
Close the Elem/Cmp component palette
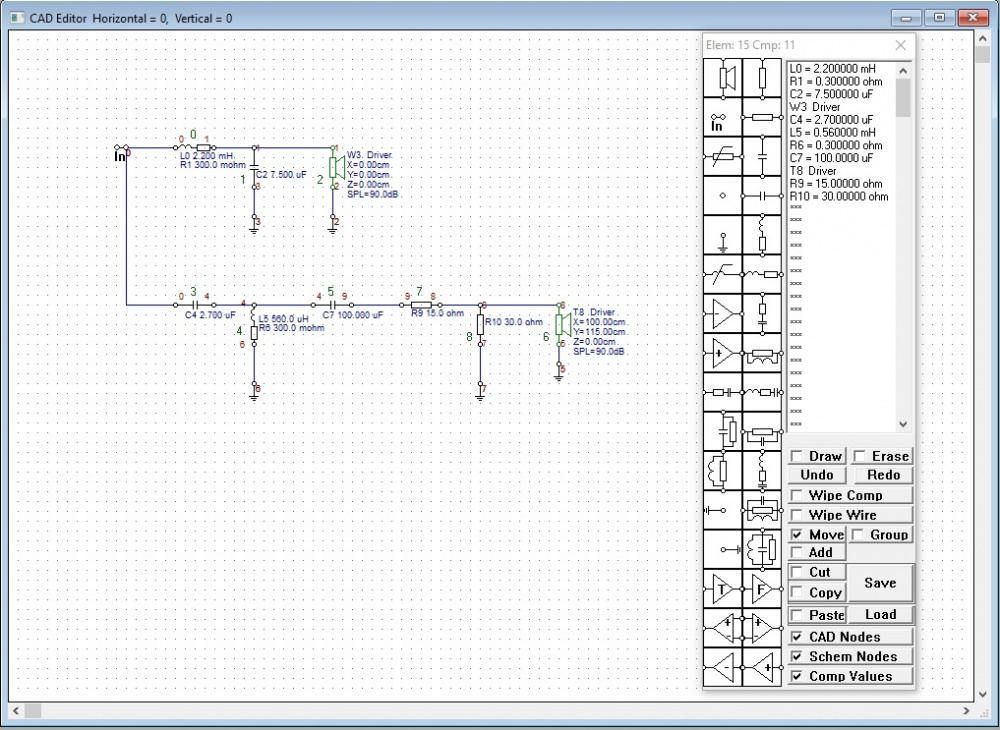pos(900,45)
